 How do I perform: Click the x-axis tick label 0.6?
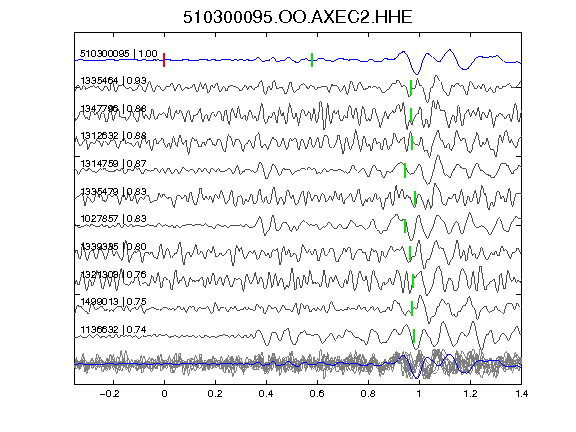317,394
